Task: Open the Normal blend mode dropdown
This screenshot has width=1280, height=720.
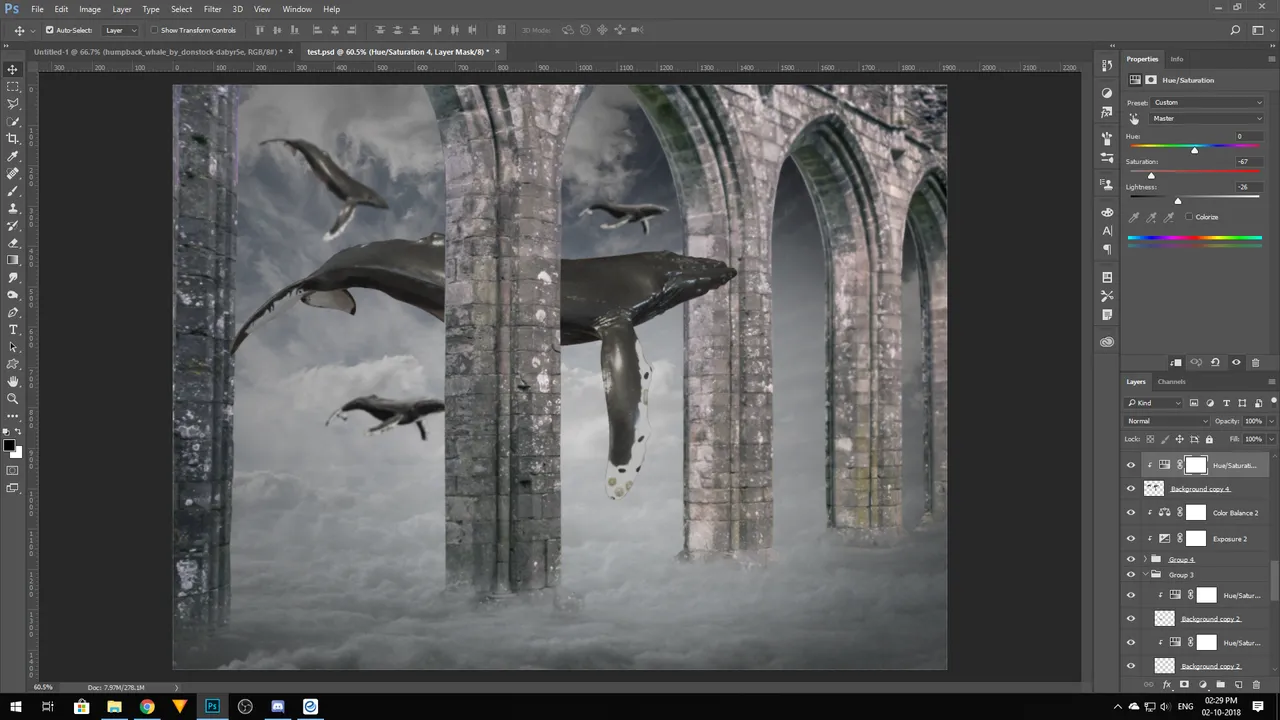Action: tap(1167, 421)
